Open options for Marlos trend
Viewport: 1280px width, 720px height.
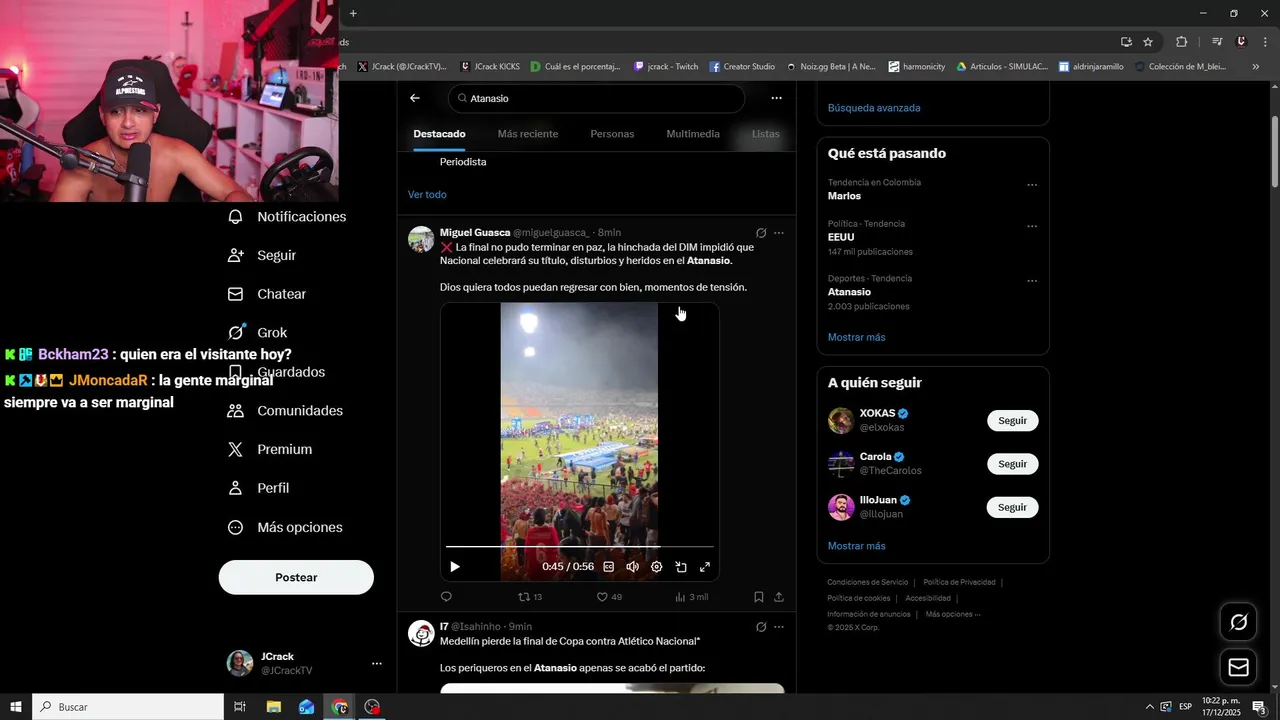tap(1032, 185)
